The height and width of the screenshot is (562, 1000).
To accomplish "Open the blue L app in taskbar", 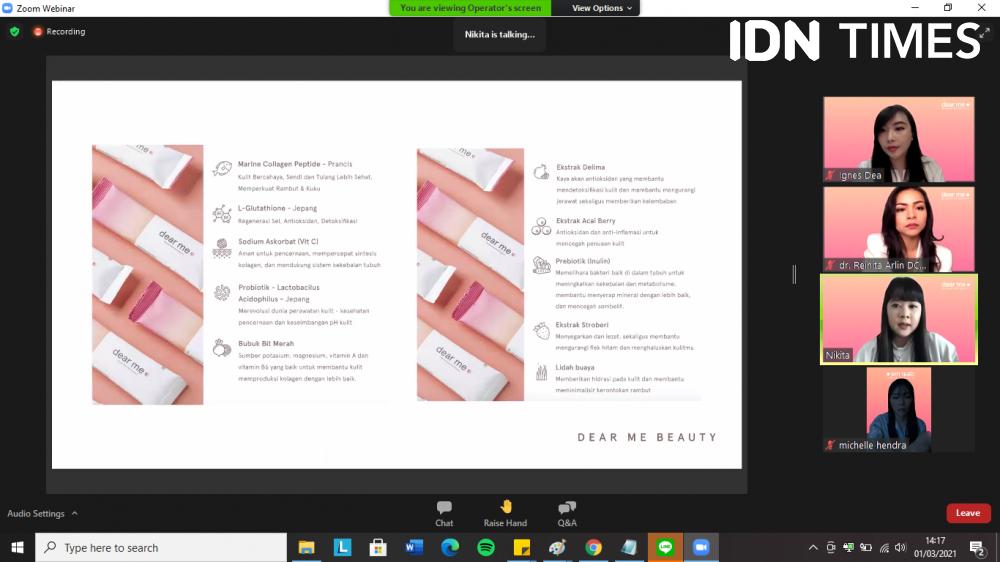I will (x=342, y=547).
